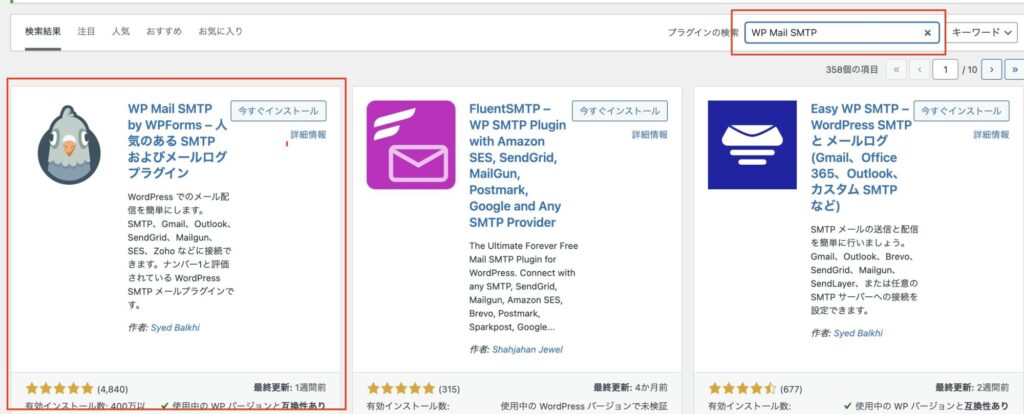Screen dimensions: 1024x414
Task: Open the おすすめ tab
Action: (x=164, y=31)
